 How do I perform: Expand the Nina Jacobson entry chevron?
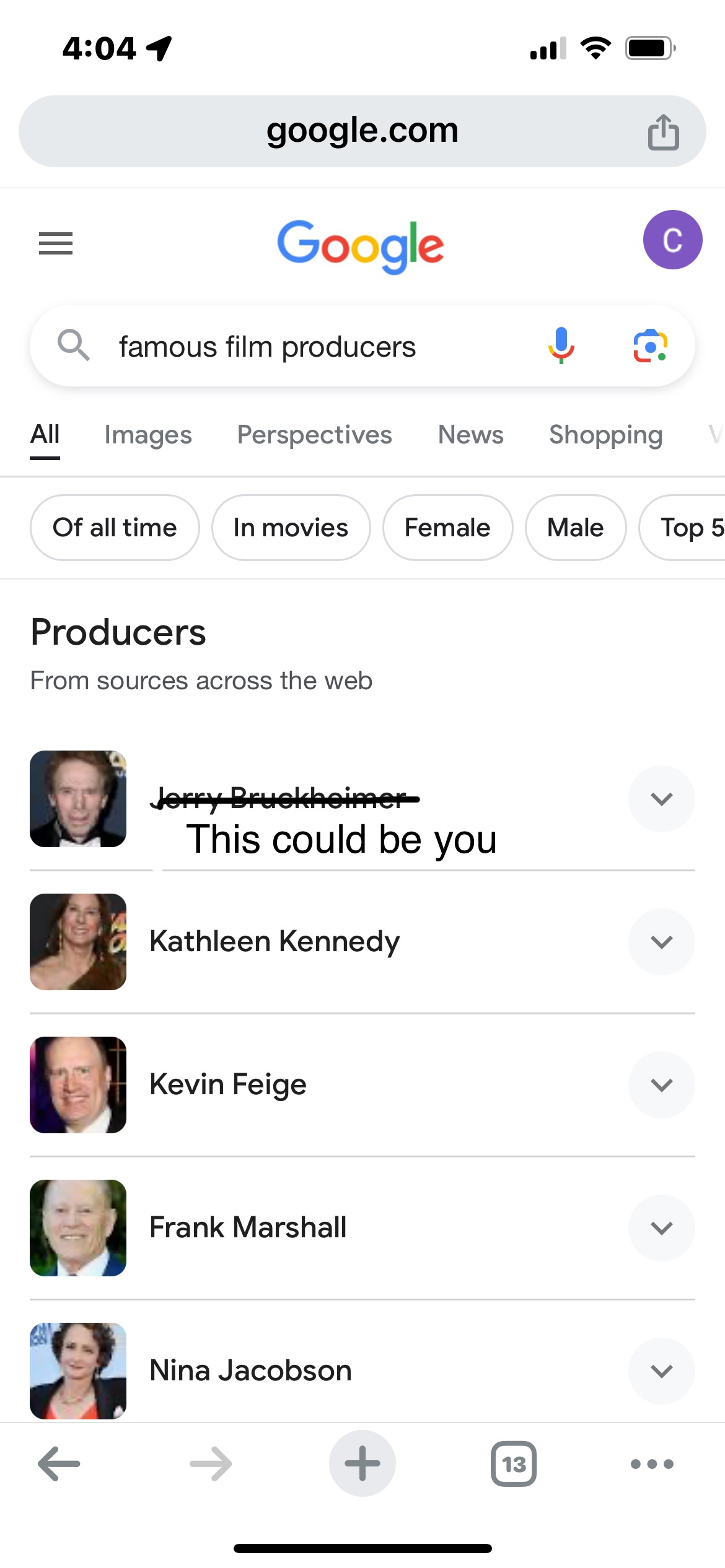point(662,1371)
